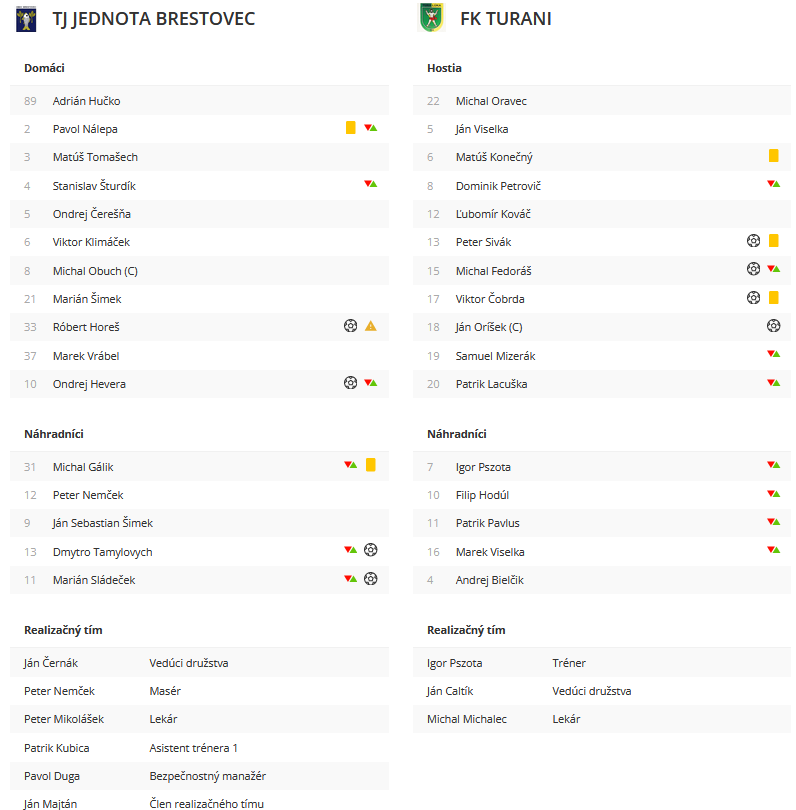Screen dimensions: 796x810
Task: Click Matúš Konečný's yellow card icon
Action: click(773, 155)
